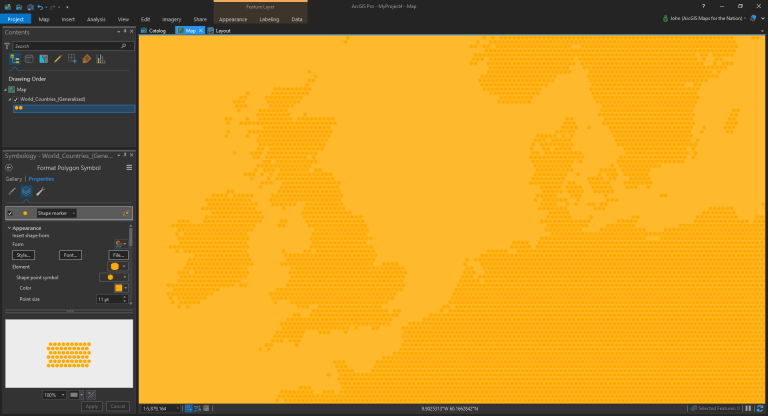Open the Labeling feature layer tab

click(x=269, y=19)
